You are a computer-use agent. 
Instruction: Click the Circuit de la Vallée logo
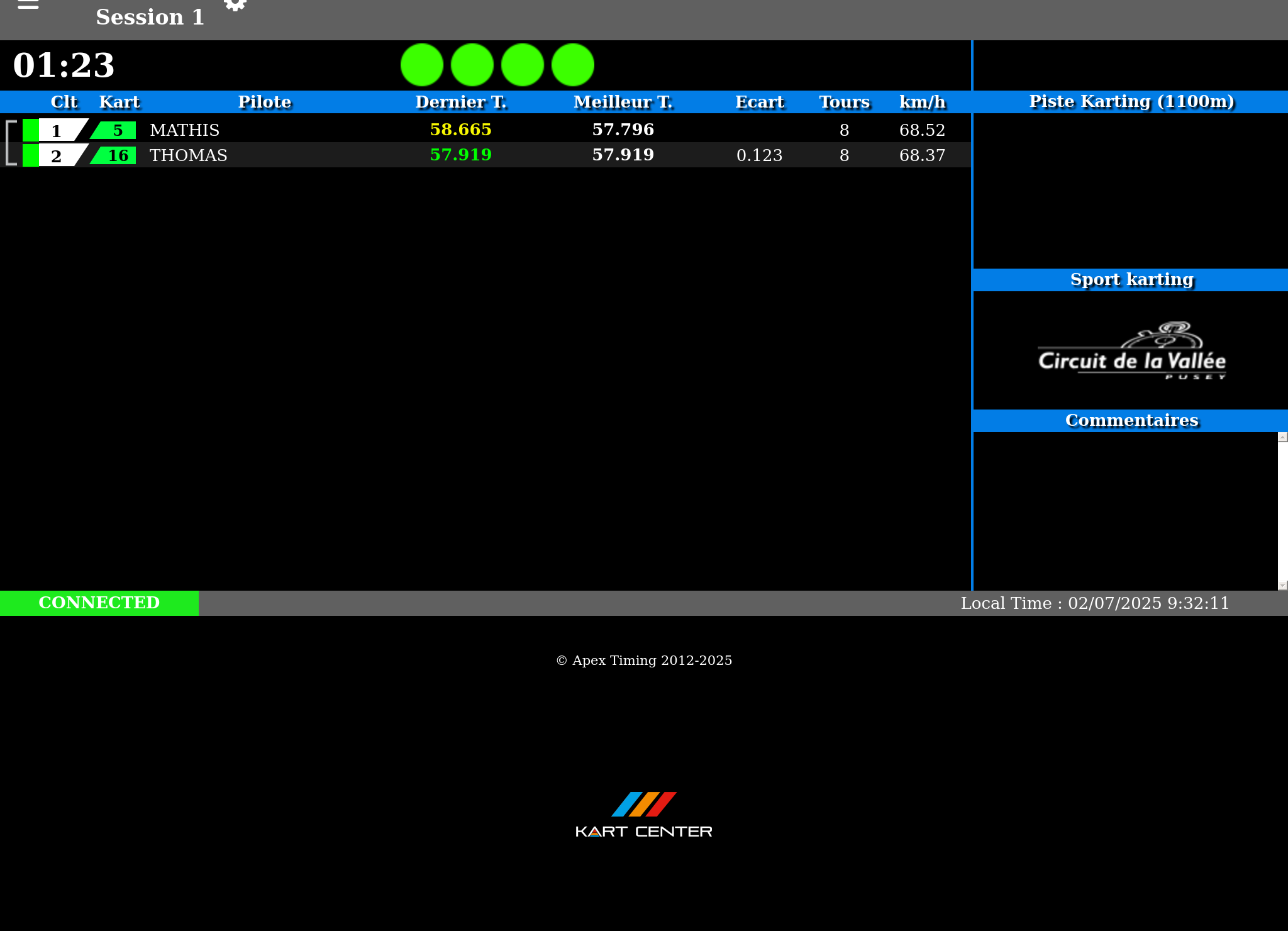pyautogui.click(x=1131, y=352)
